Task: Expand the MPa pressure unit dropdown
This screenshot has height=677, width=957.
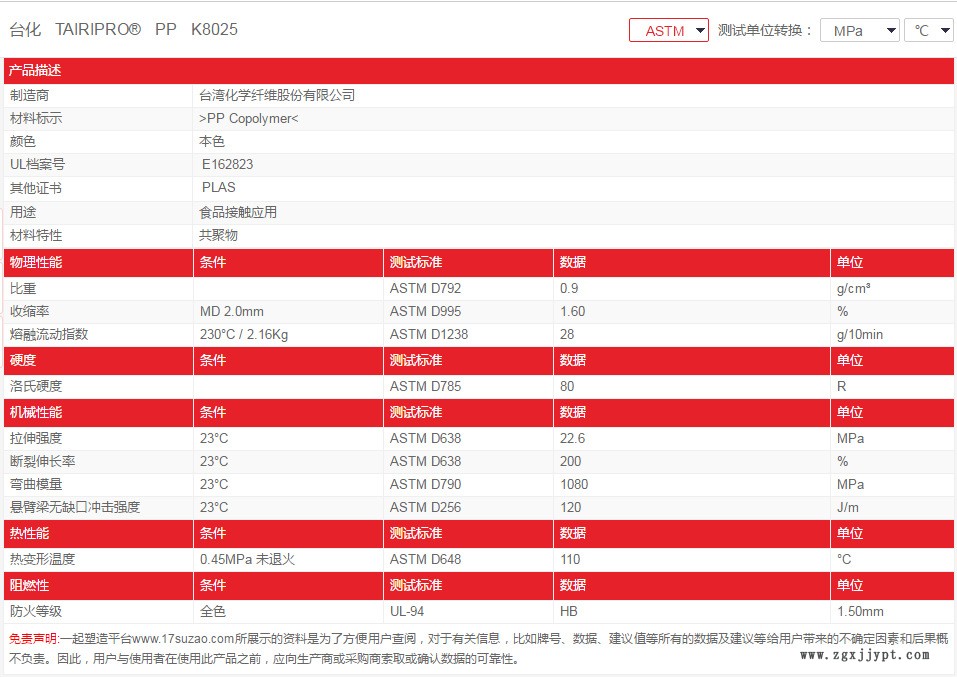Action: (859, 31)
